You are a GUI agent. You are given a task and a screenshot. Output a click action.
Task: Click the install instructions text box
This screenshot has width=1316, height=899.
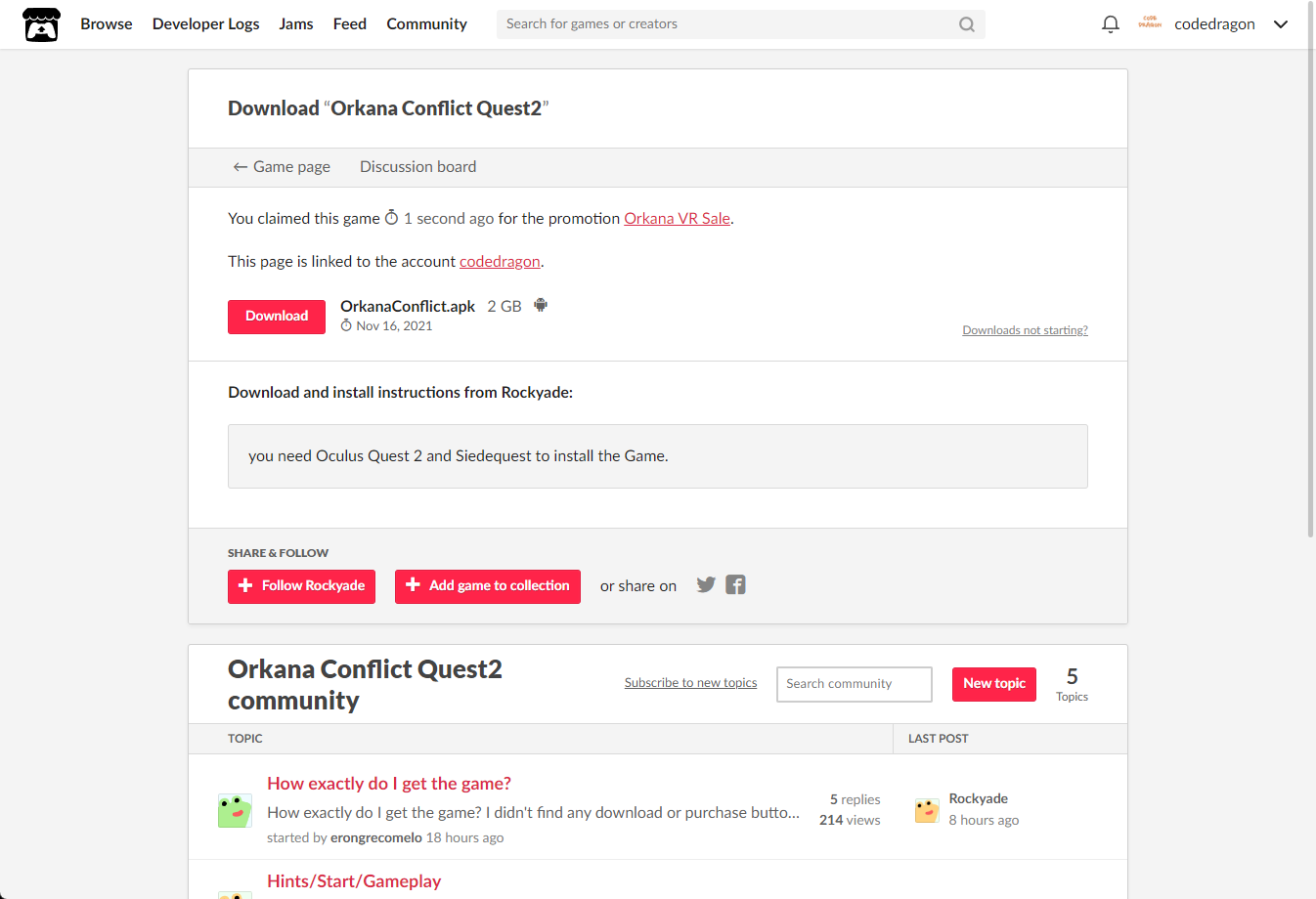click(658, 456)
